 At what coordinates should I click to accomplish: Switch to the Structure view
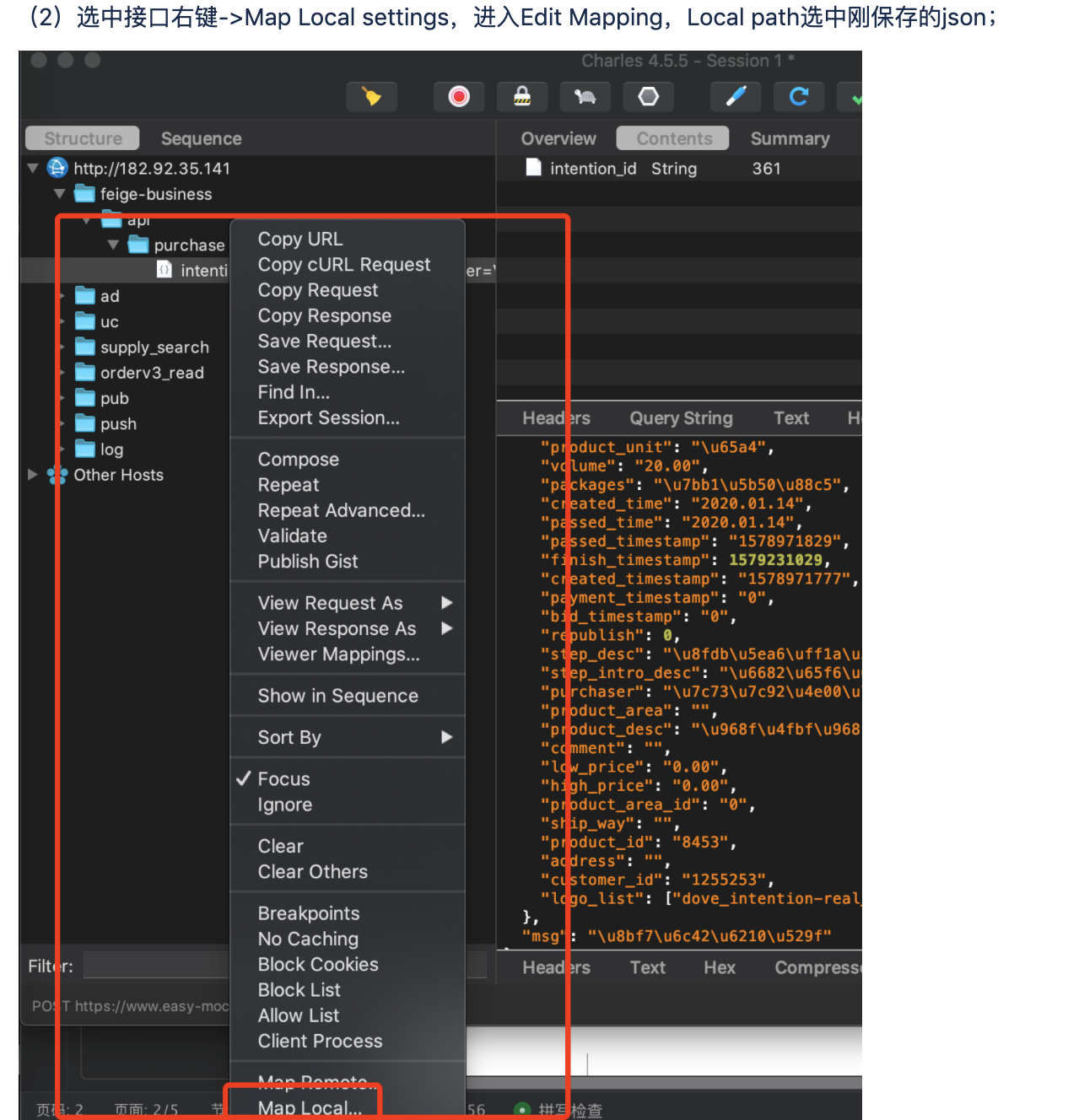point(83,138)
